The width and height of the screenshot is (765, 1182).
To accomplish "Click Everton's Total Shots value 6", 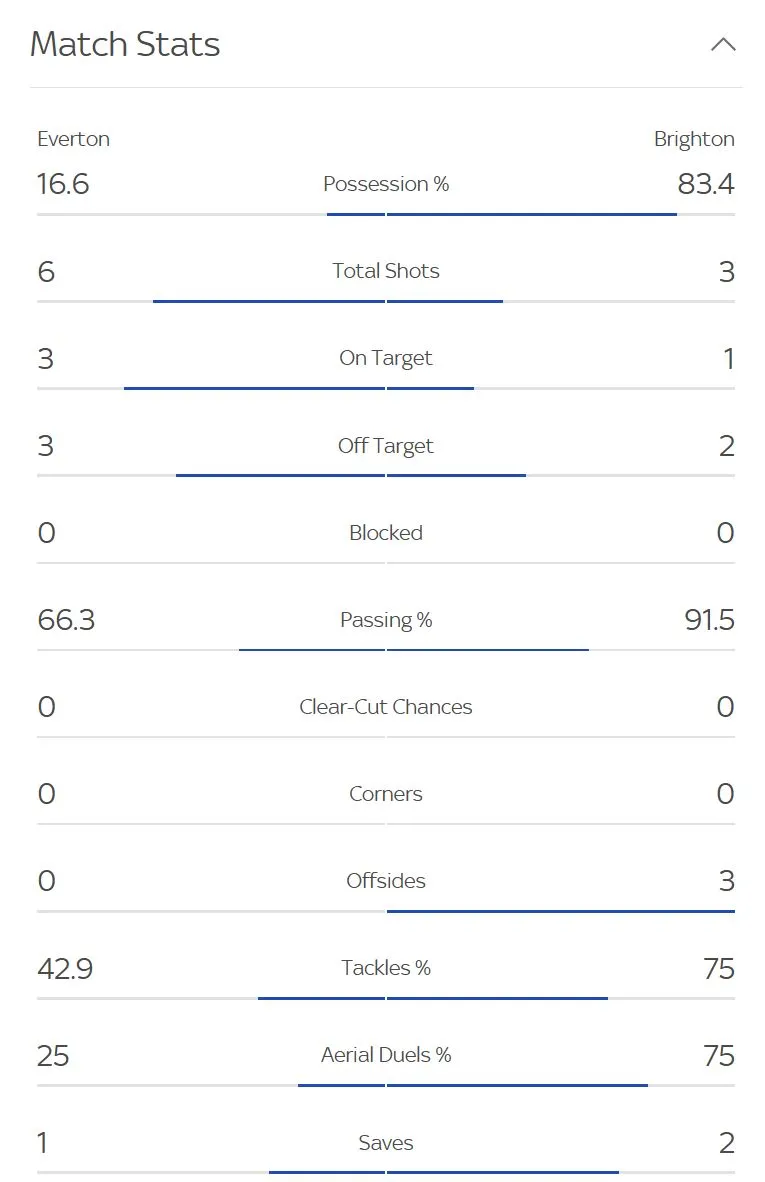I will pyautogui.click(x=44, y=271).
